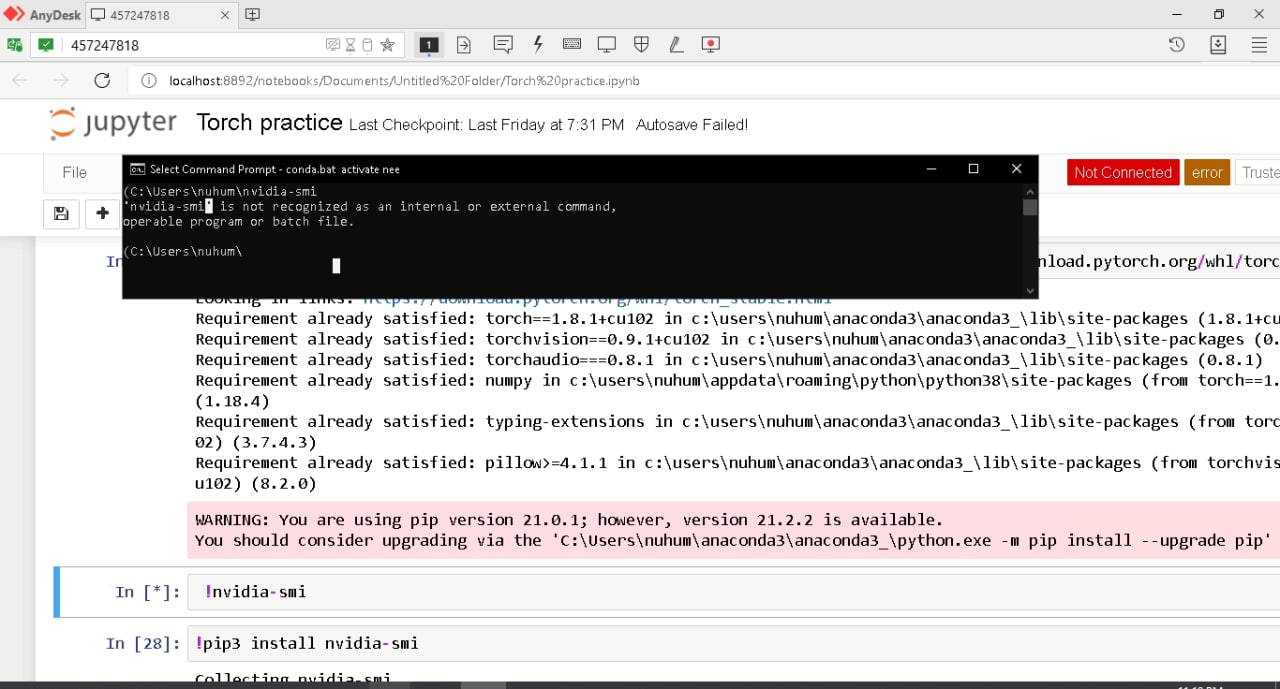Image resolution: width=1280 pixels, height=689 pixels.
Task: Click the In [28]: cell prompt
Action: [x=143, y=643]
